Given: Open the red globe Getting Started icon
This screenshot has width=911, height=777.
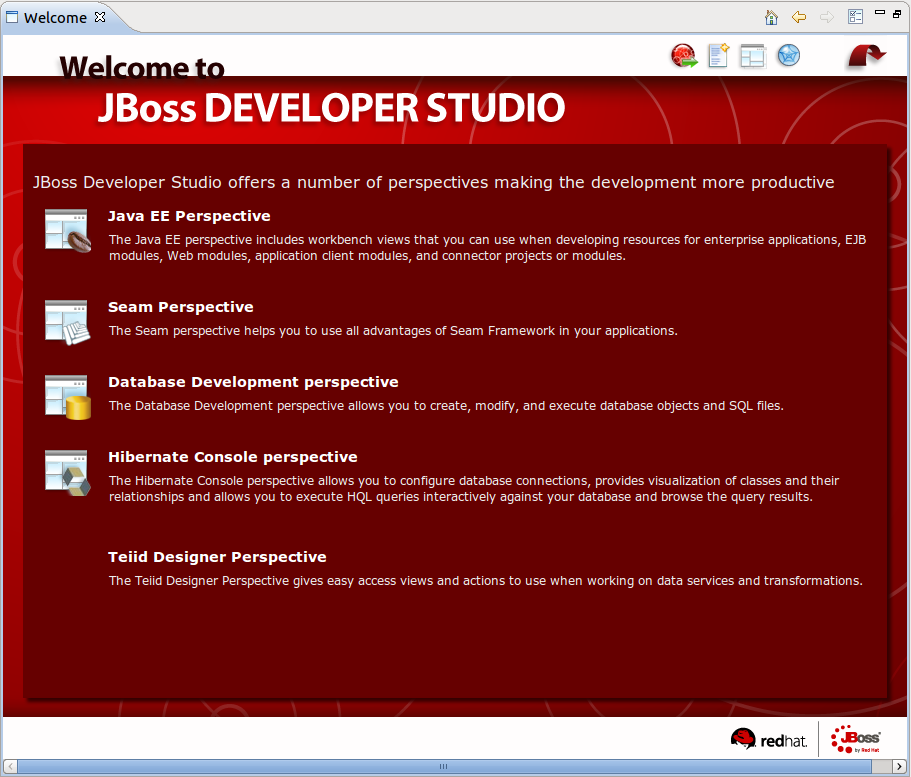Looking at the screenshot, I should click(x=684, y=56).
